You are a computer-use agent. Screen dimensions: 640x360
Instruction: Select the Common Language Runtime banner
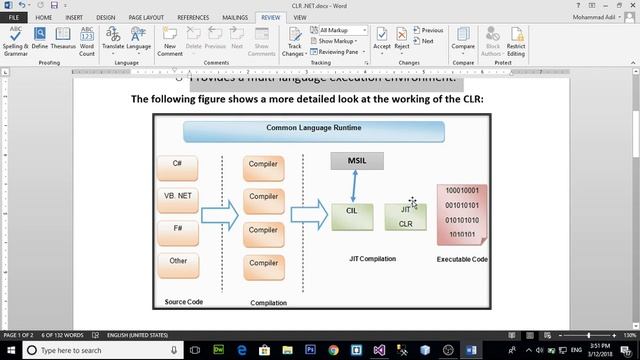(x=313, y=131)
